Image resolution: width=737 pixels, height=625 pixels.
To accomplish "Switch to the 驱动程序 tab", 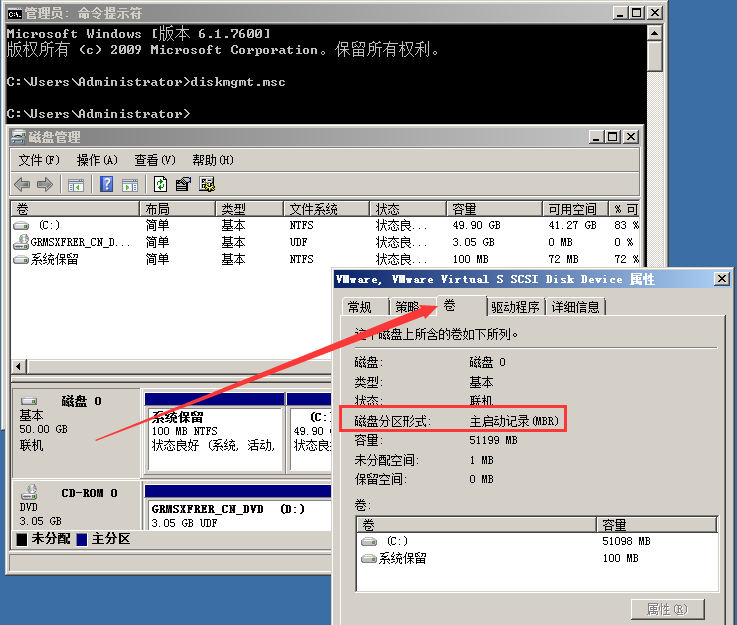I will (515, 307).
